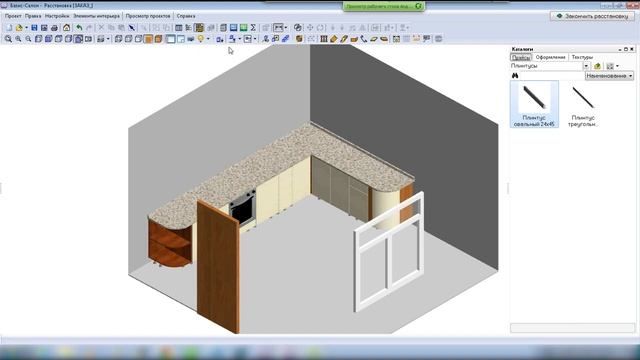640x360 pixels.
Task: Open the Настройки menu
Action: [x=57, y=16]
